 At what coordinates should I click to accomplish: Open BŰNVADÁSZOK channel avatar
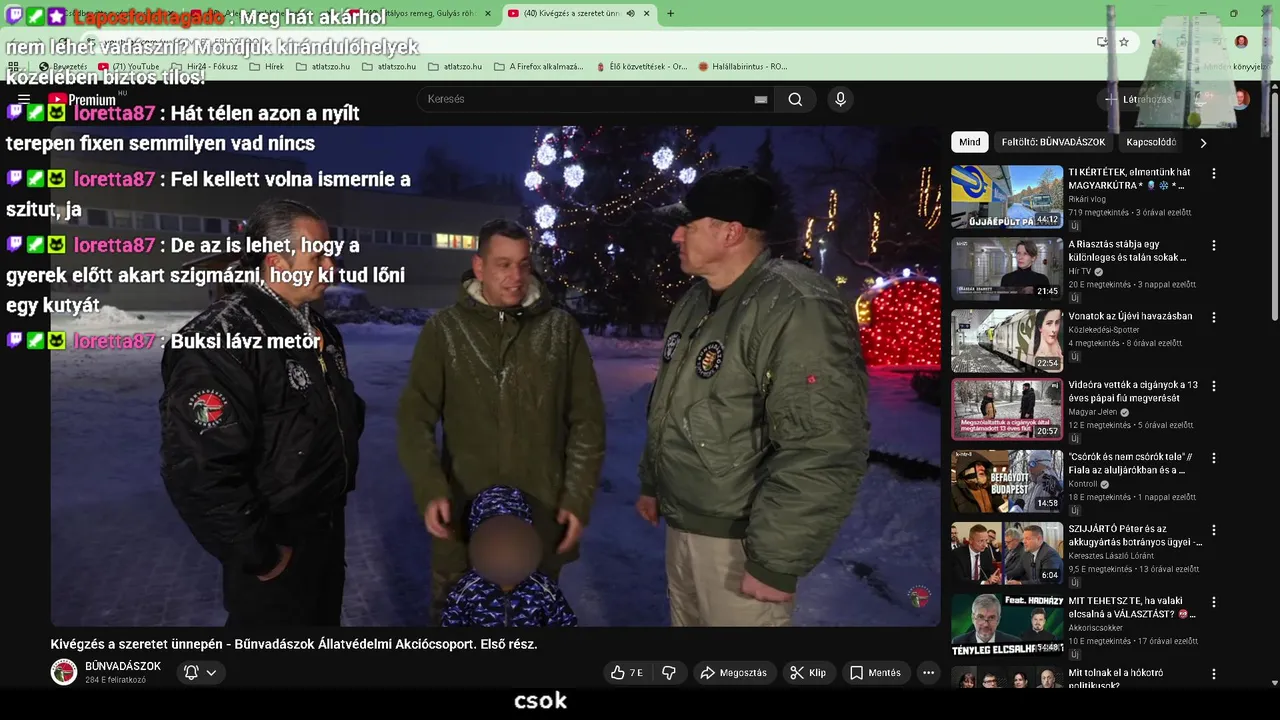(64, 672)
